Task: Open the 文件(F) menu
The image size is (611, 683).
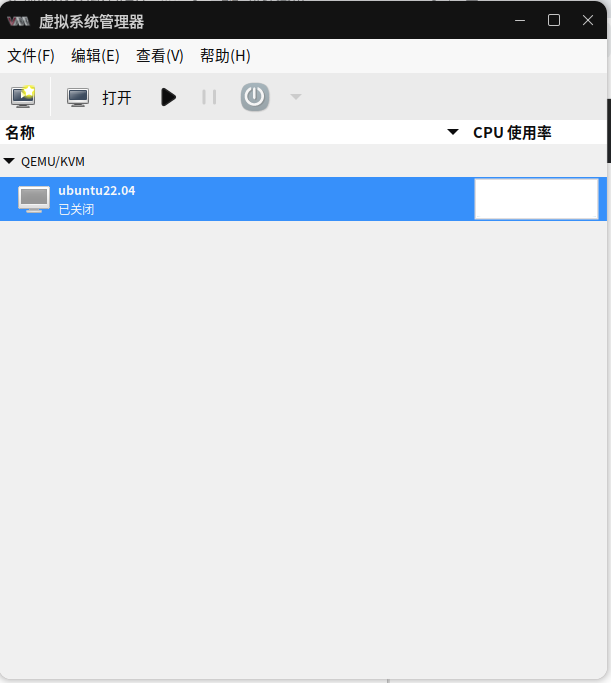Action: pos(31,56)
